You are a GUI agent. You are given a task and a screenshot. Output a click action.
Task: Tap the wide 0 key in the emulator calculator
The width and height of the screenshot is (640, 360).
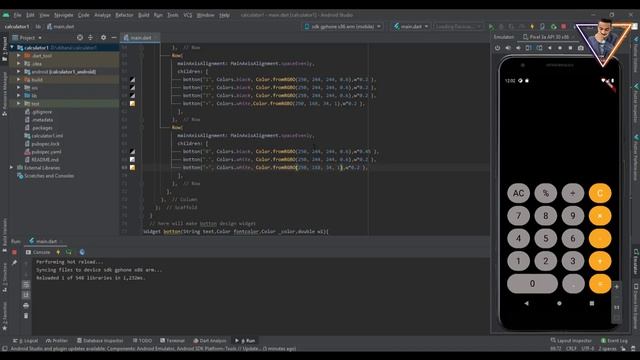pyautogui.click(x=532, y=283)
